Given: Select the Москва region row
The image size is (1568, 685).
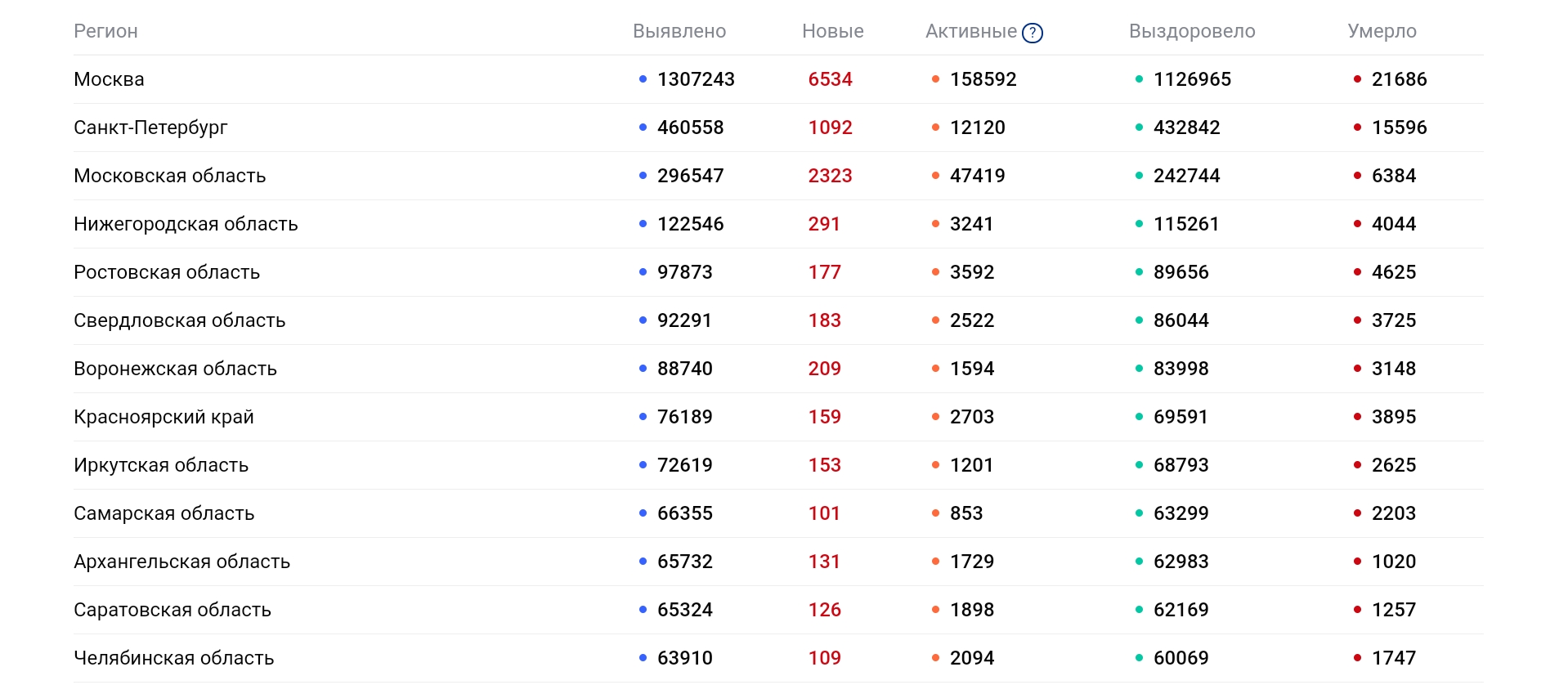Looking at the screenshot, I should pos(778,79).
